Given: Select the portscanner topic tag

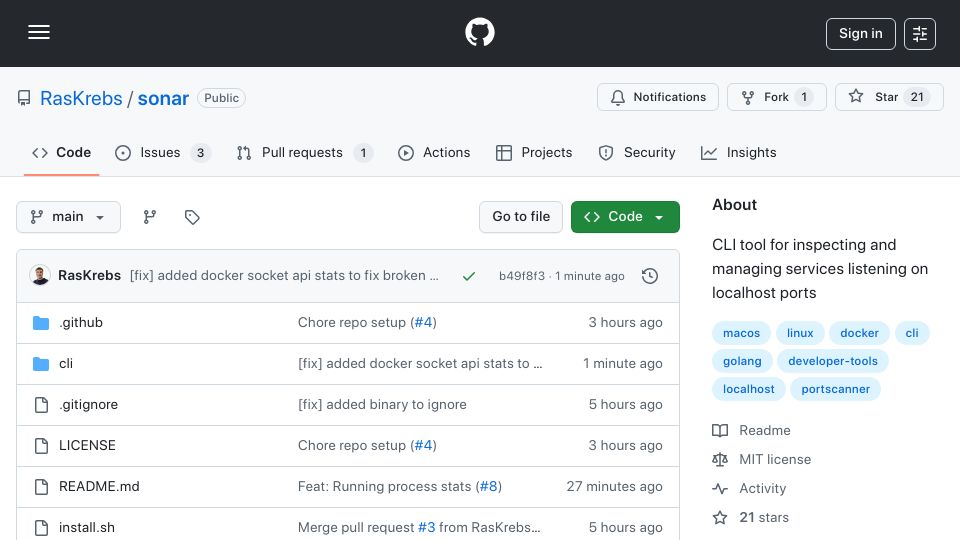Looking at the screenshot, I should 835,389.
